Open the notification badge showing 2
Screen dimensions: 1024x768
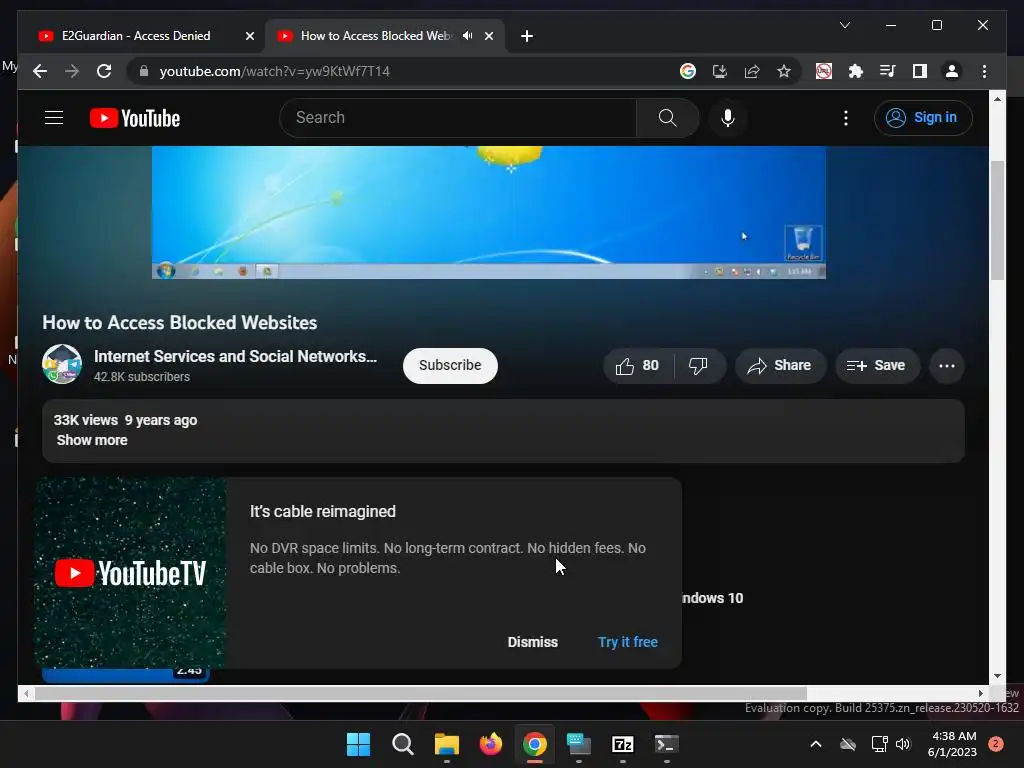[995, 744]
